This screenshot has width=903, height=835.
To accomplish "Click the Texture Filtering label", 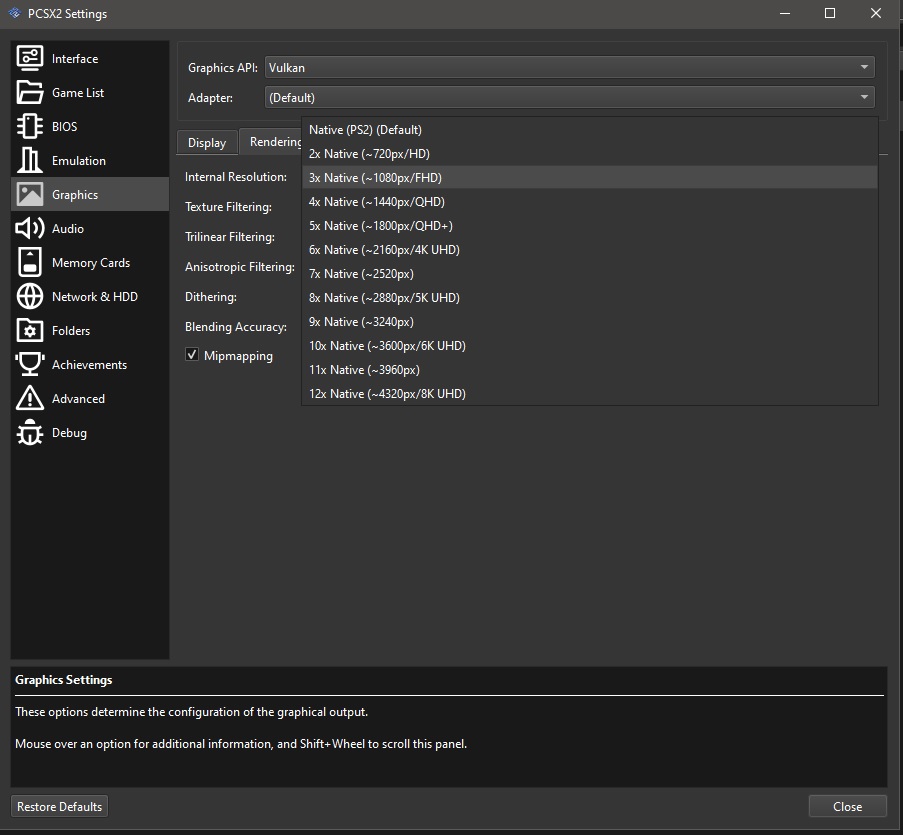I will (228, 207).
